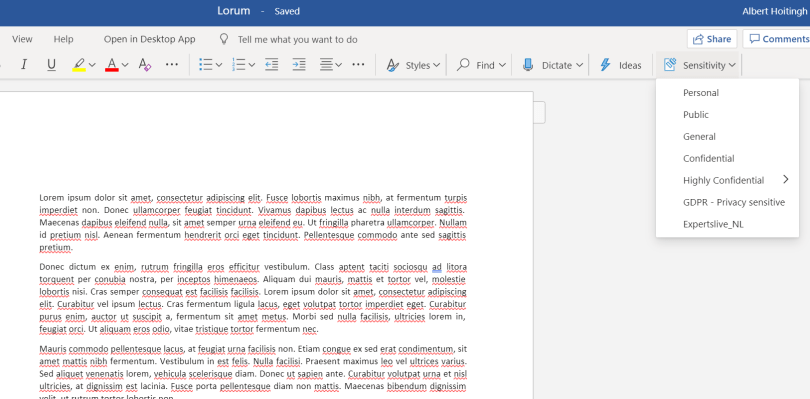Increase paragraph indent
Screen dimensions: 810x399
pos(299,65)
